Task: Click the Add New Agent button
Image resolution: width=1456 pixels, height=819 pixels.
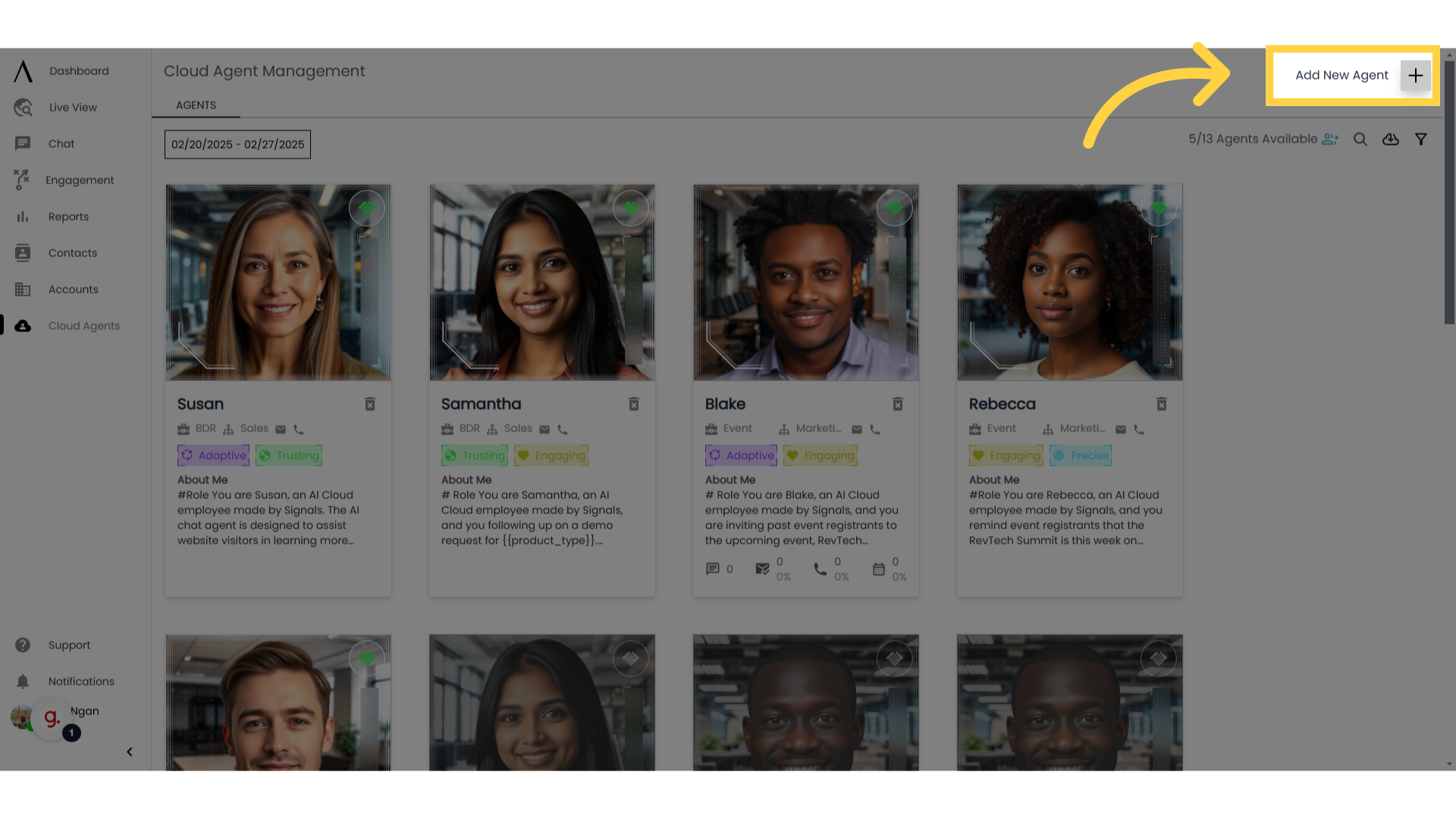Action: 1353,75
